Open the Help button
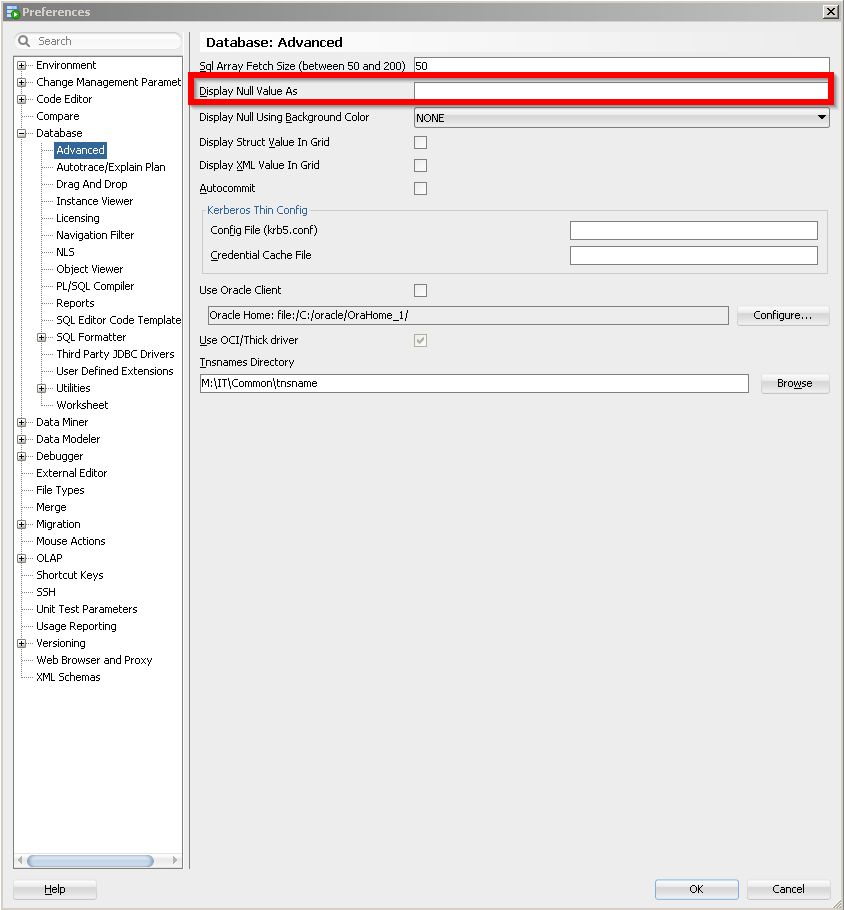 55,889
